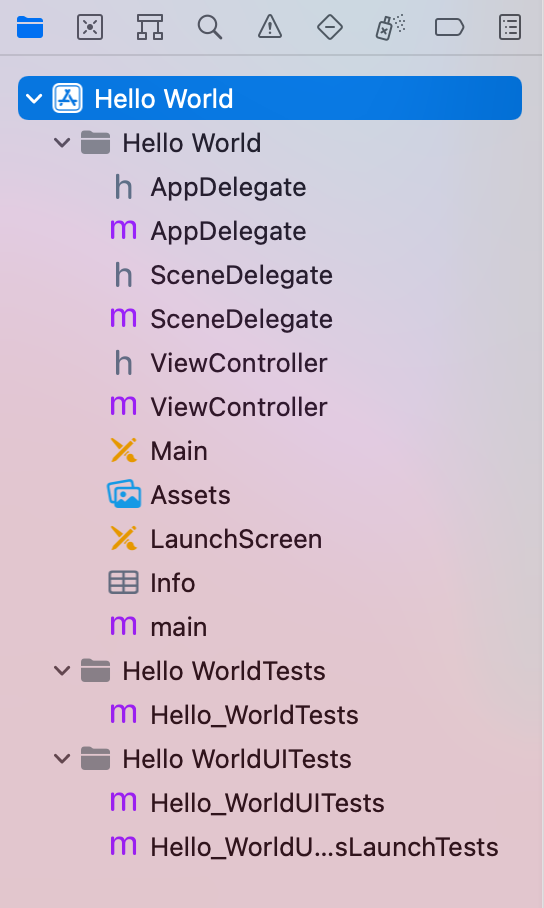Collapse the Hello World group folder

click(62, 142)
